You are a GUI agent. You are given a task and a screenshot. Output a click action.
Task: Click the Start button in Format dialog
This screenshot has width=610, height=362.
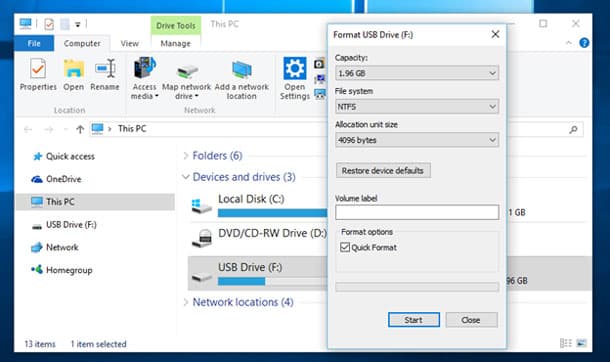414,320
